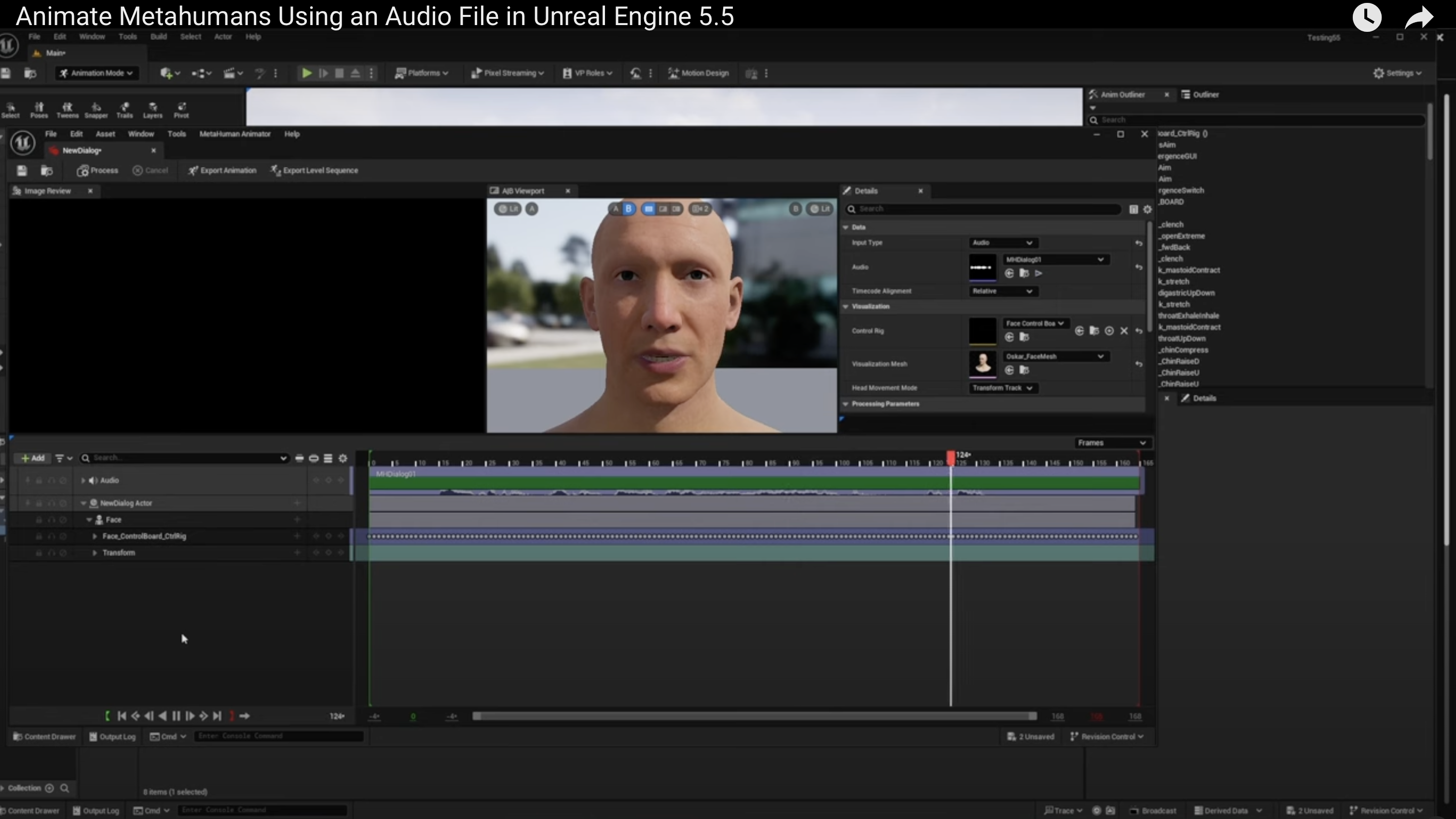Viewport: 1456px width, 819px height.
Task: Adjust the timeline zoom slider at the bottom
Action: click(x=754, y=716)
